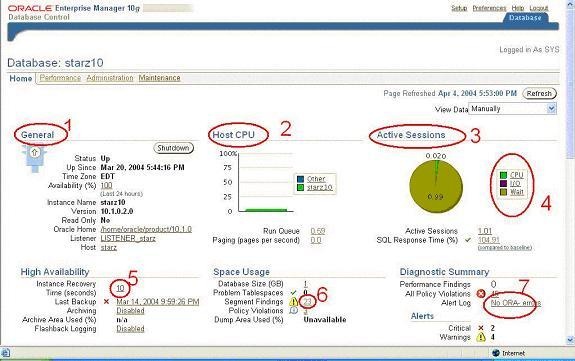The height and width of the screenshot is (361, 575).
Task: Click the green CPU legend swatch
Action: coord(503,175)
